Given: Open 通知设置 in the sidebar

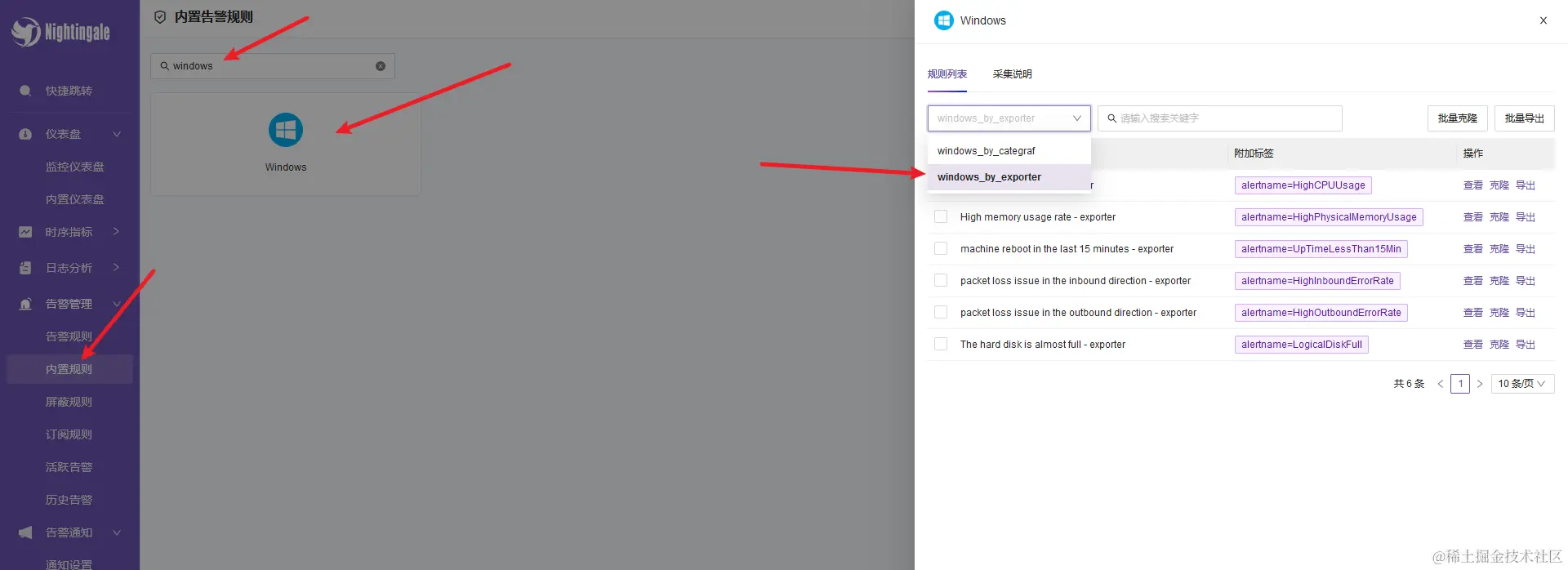Looking at the screenshot, I should [x=69, y=563].
